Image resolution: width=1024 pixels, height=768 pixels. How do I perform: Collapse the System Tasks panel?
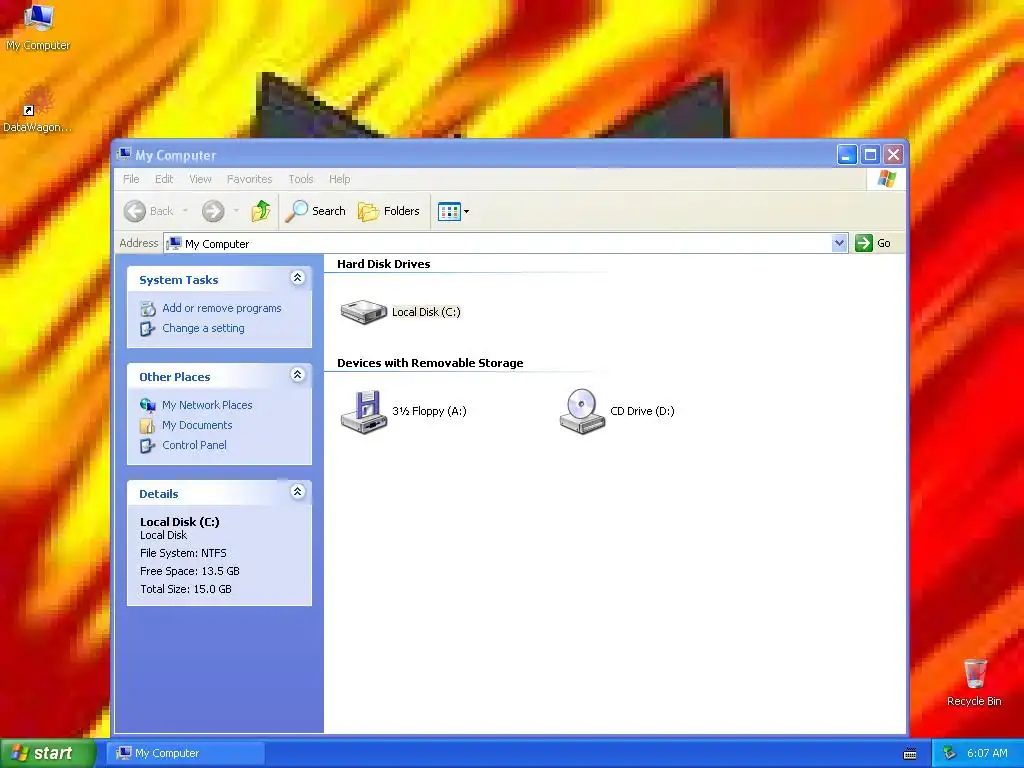pos(297,278)
